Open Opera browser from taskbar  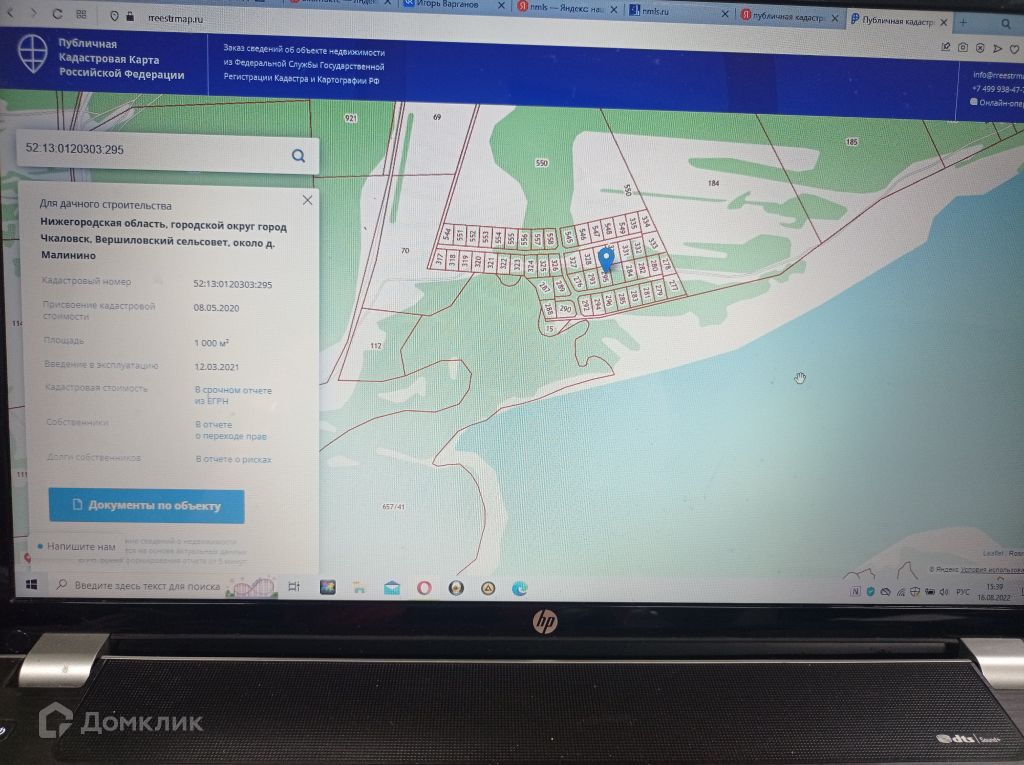click(x=424, y=588)
